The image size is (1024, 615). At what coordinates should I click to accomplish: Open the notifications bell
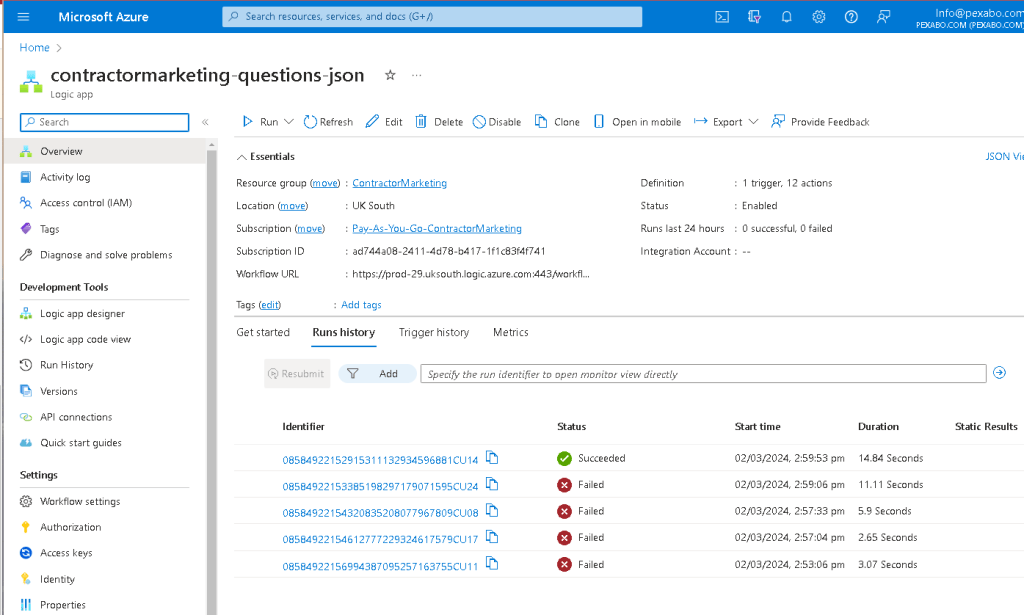coord(786,17)
